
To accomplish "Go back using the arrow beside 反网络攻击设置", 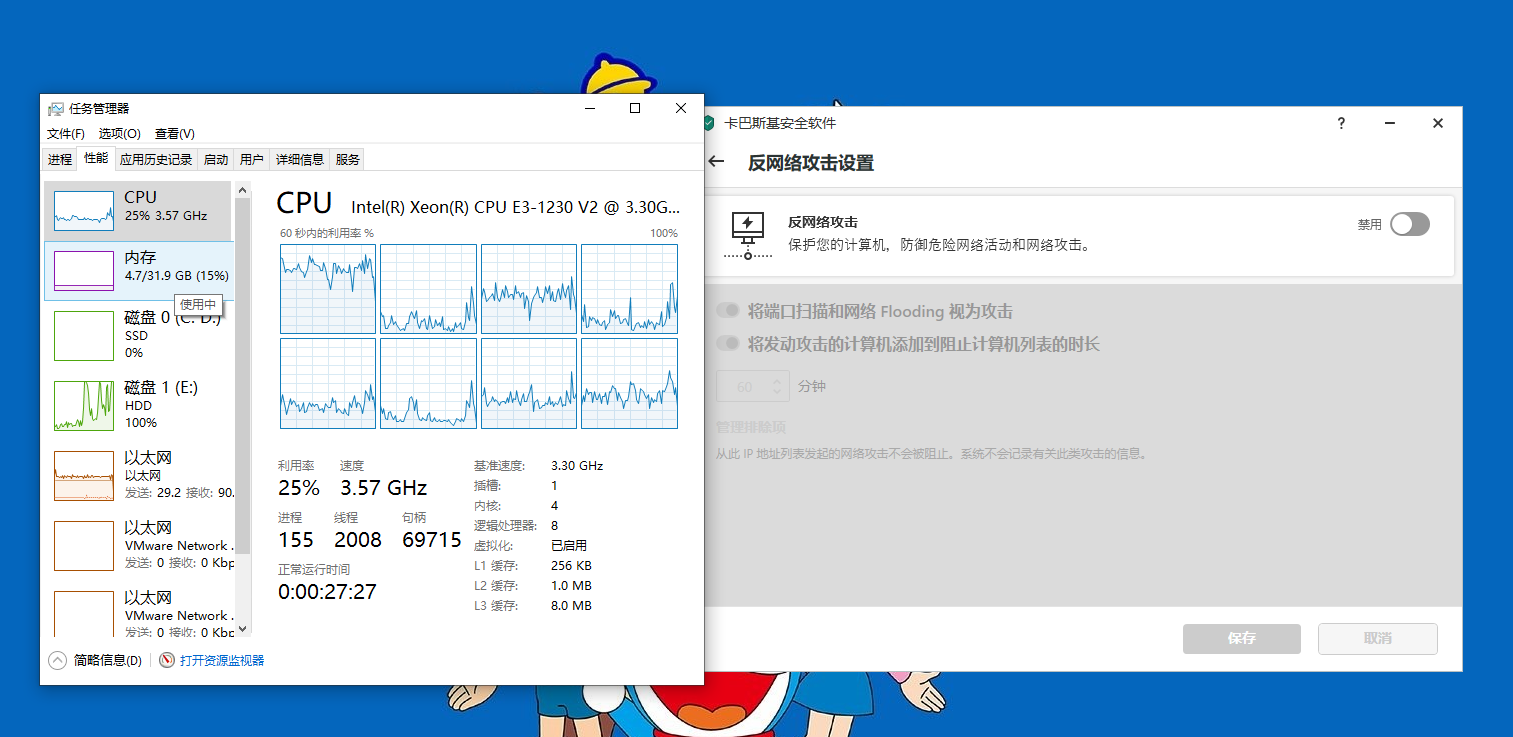I will click(716, 162).
